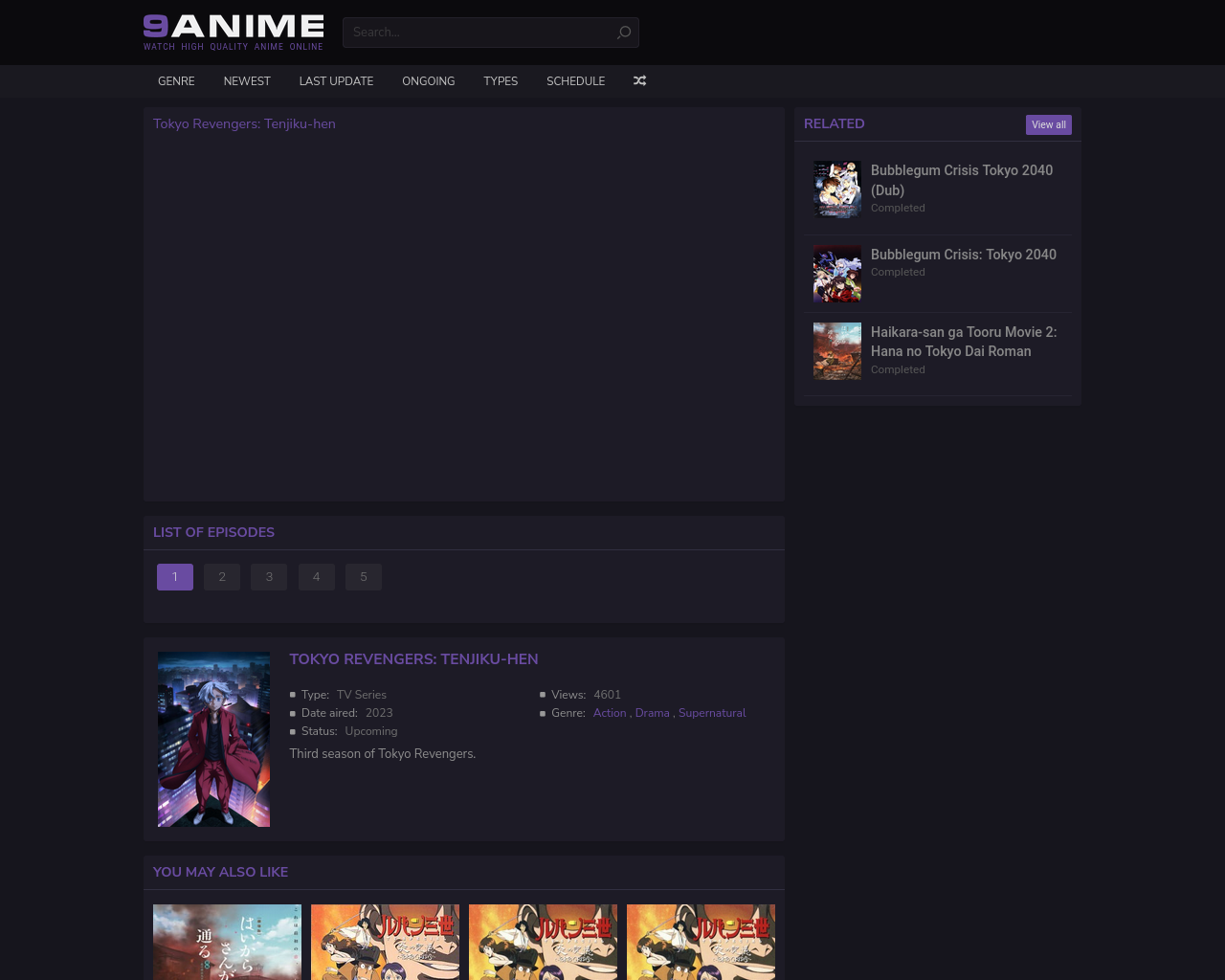Click the Tokyo Revengers: Tenjiku-hen player title link
This screenshot has height=980, width=1225.
[244, 123]
